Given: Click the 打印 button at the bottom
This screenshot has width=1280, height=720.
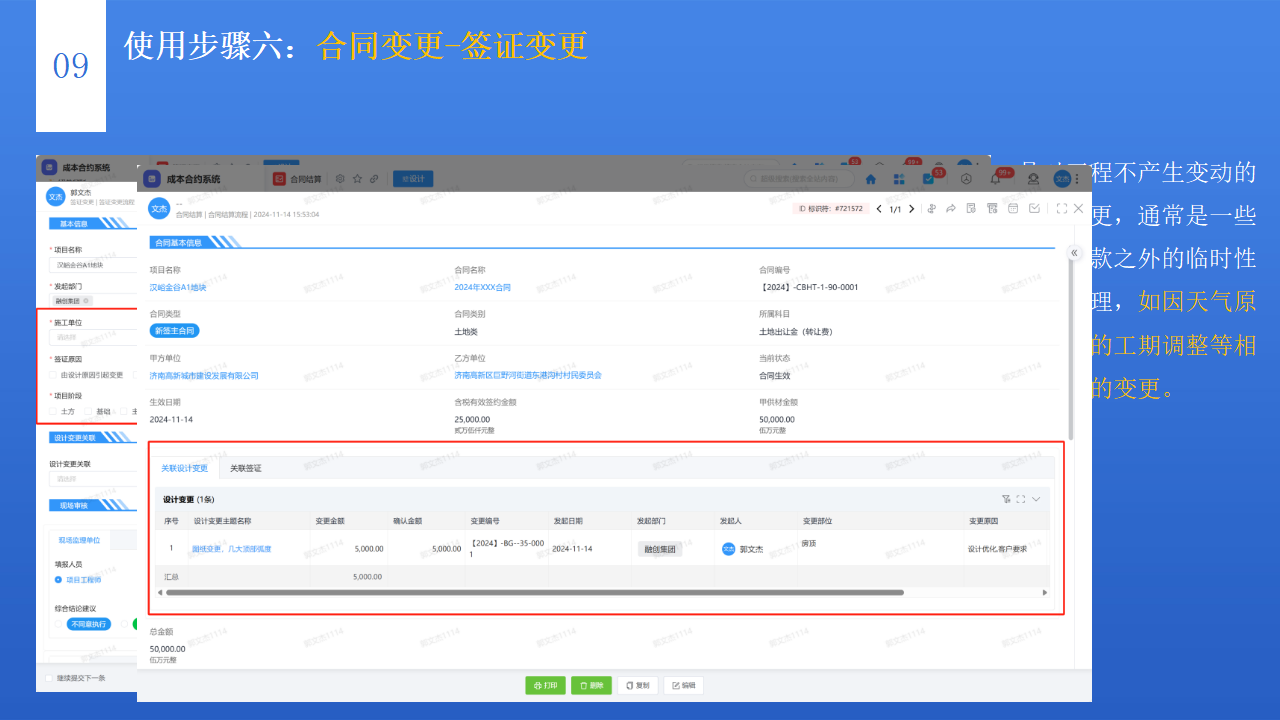Looking at the screenshot, I should coord(545,685).
